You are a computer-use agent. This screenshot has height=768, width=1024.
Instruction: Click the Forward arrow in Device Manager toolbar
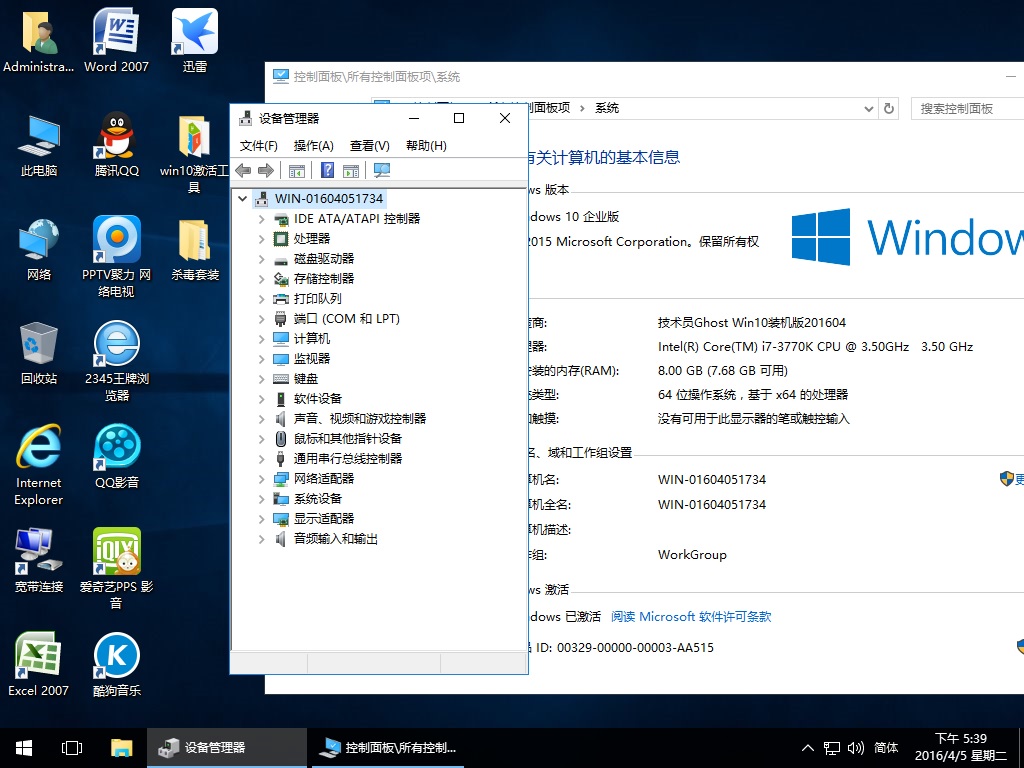click(266, 170)
